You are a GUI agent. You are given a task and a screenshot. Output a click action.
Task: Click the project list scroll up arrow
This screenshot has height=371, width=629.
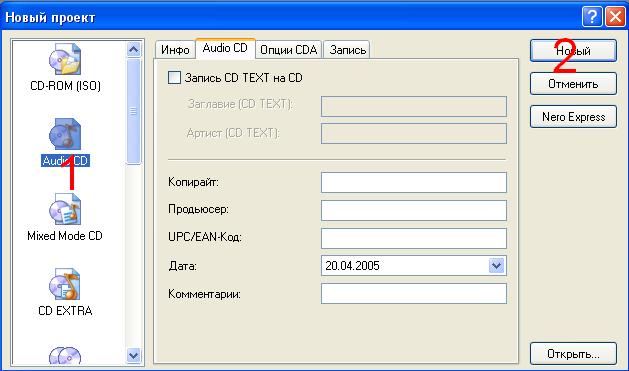coord(134,49)
